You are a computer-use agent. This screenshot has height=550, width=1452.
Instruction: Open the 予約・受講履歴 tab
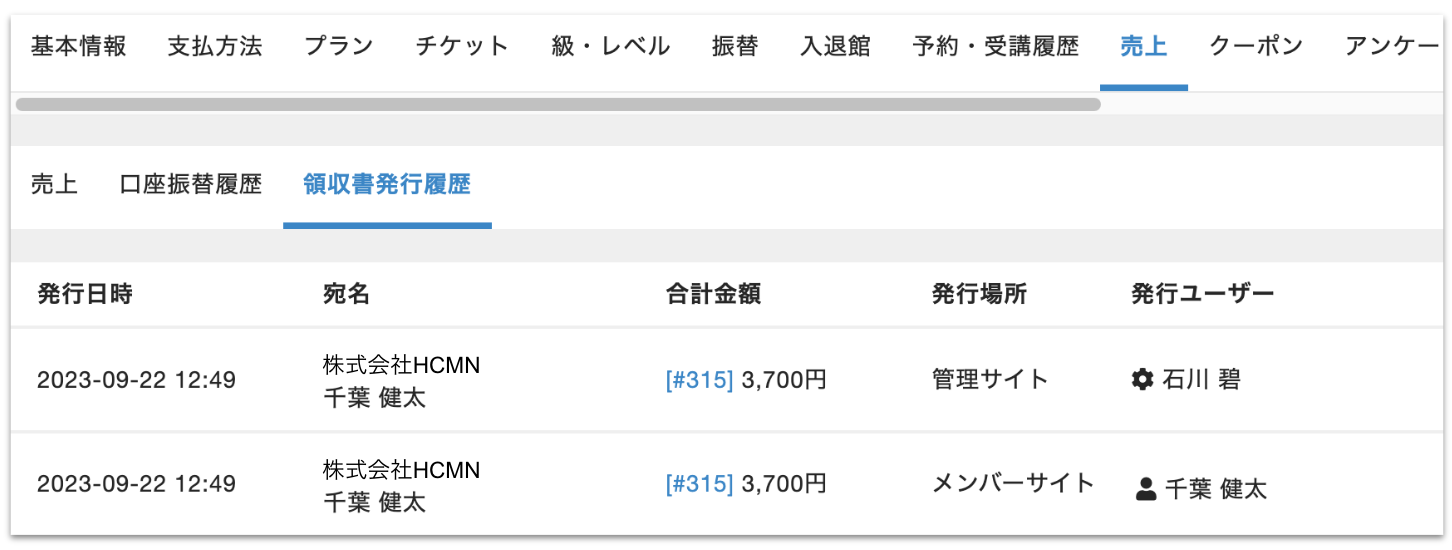coord(996,46)
